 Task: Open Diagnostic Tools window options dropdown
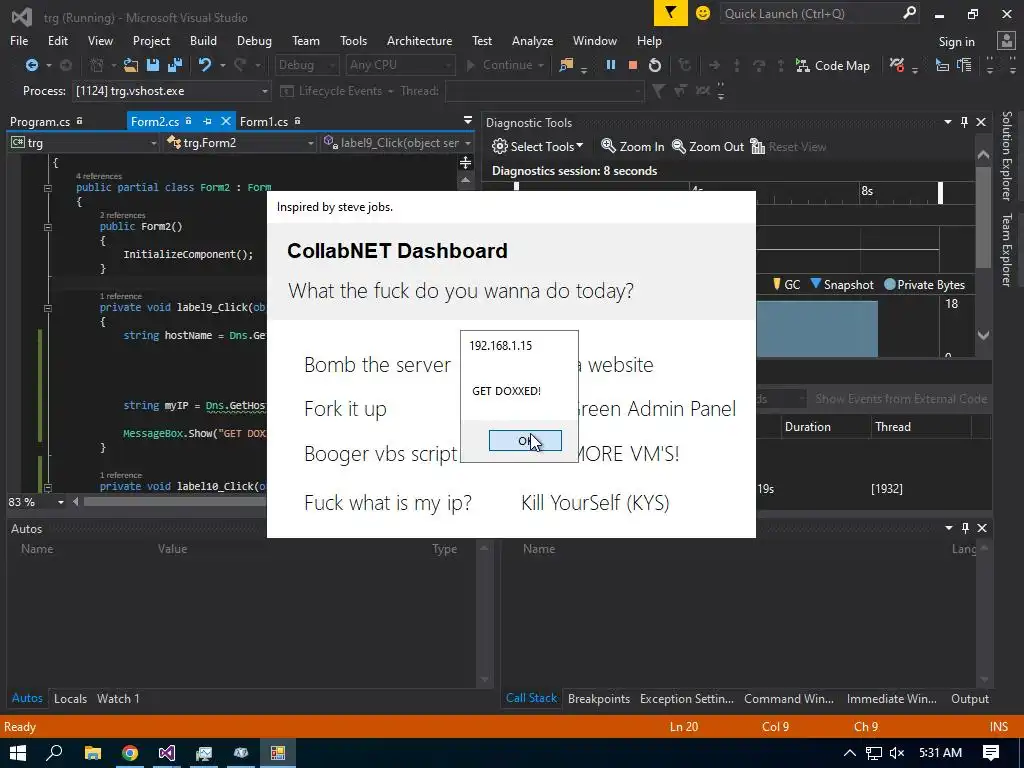pyautogui.click(x=948, y=122)
